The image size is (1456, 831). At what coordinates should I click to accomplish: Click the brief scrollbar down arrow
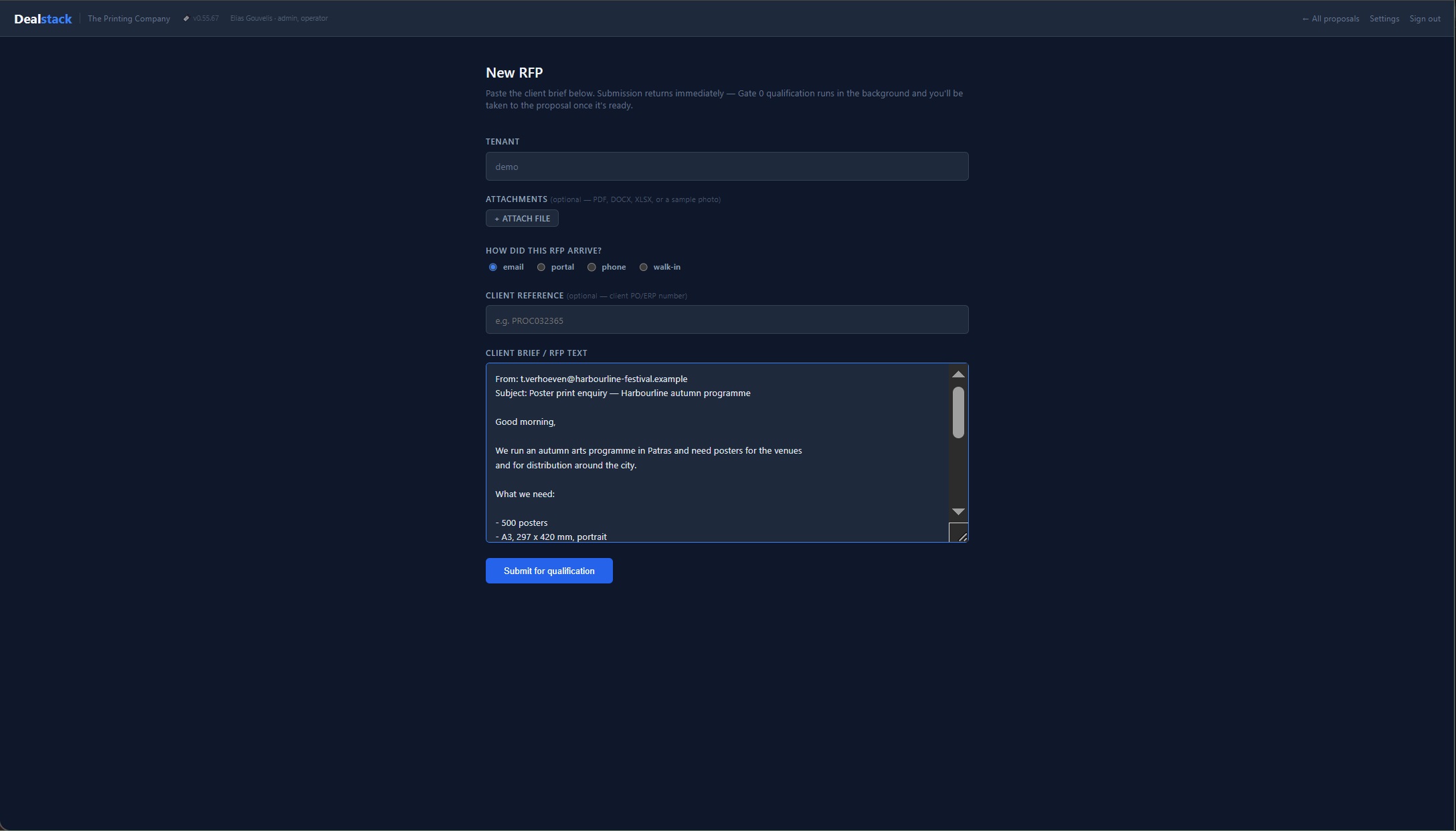(958, 512)
